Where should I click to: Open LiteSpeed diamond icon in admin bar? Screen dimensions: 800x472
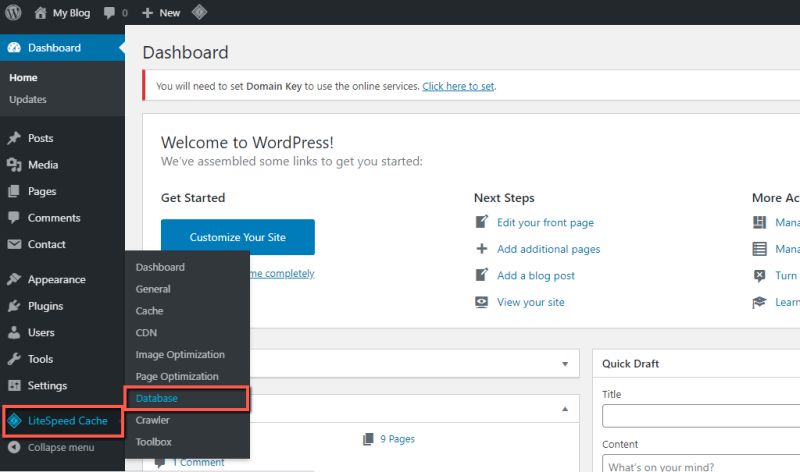coord(199,12)
